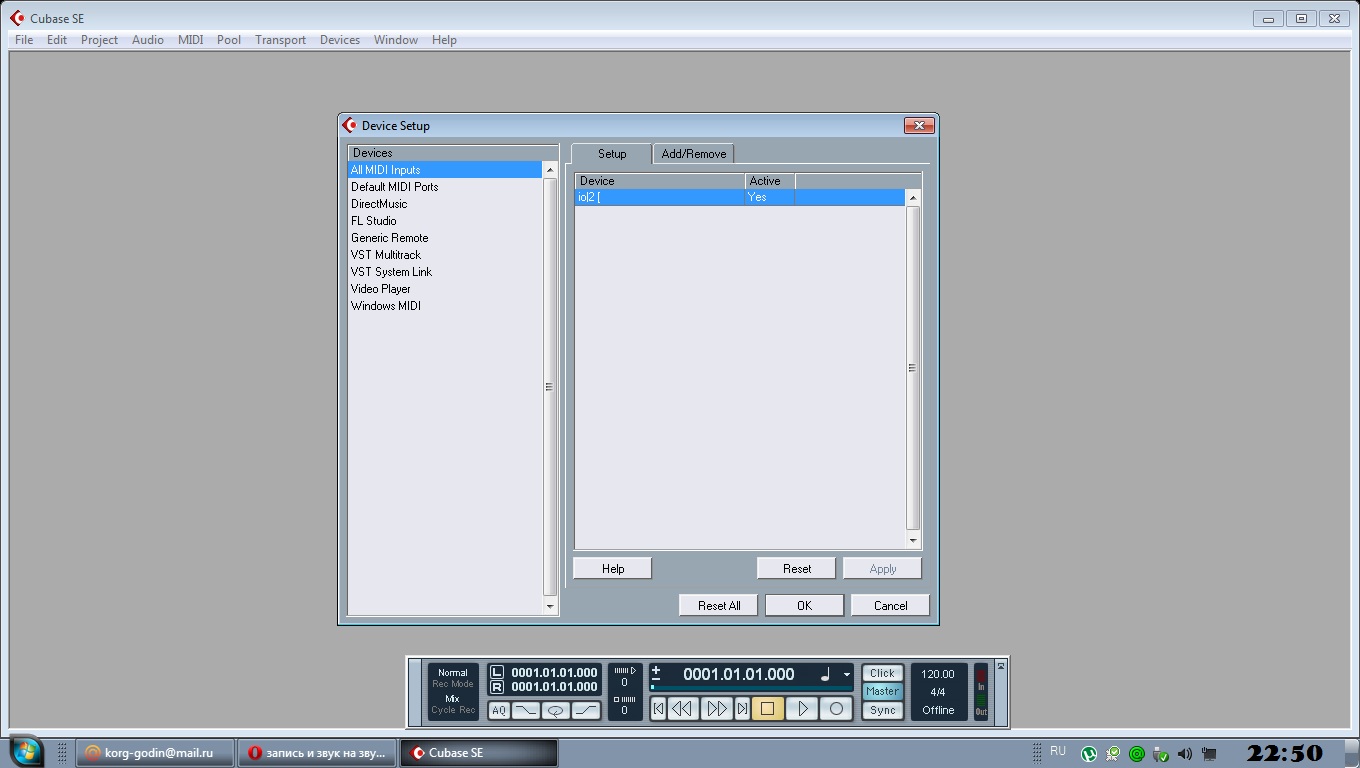1360x768 pixels.
Task: Open the time display format dropdown arrow
Action: point(846,675)
